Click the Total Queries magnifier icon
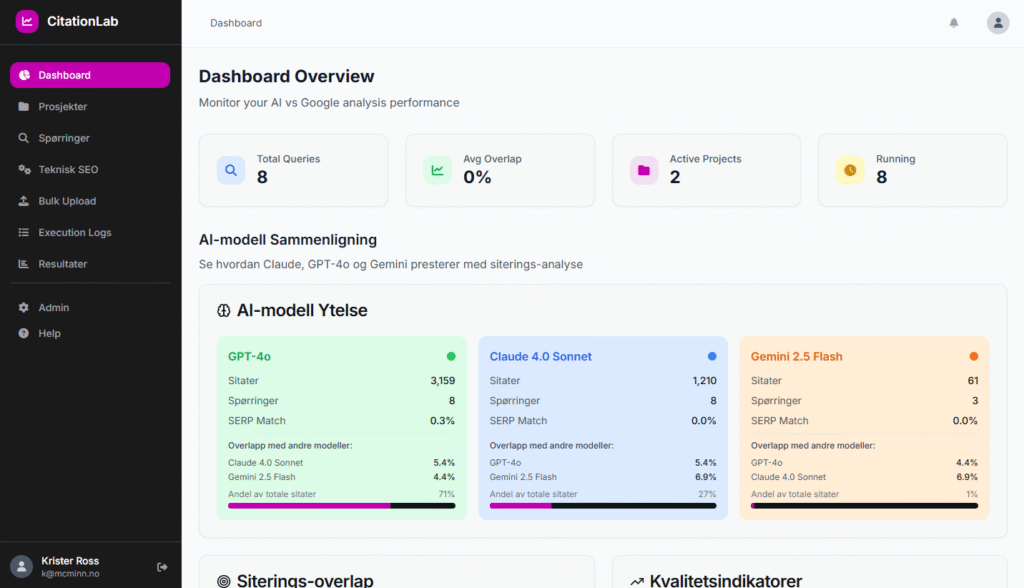Viewport: 1024px width, 588px height. pos(231,170)
